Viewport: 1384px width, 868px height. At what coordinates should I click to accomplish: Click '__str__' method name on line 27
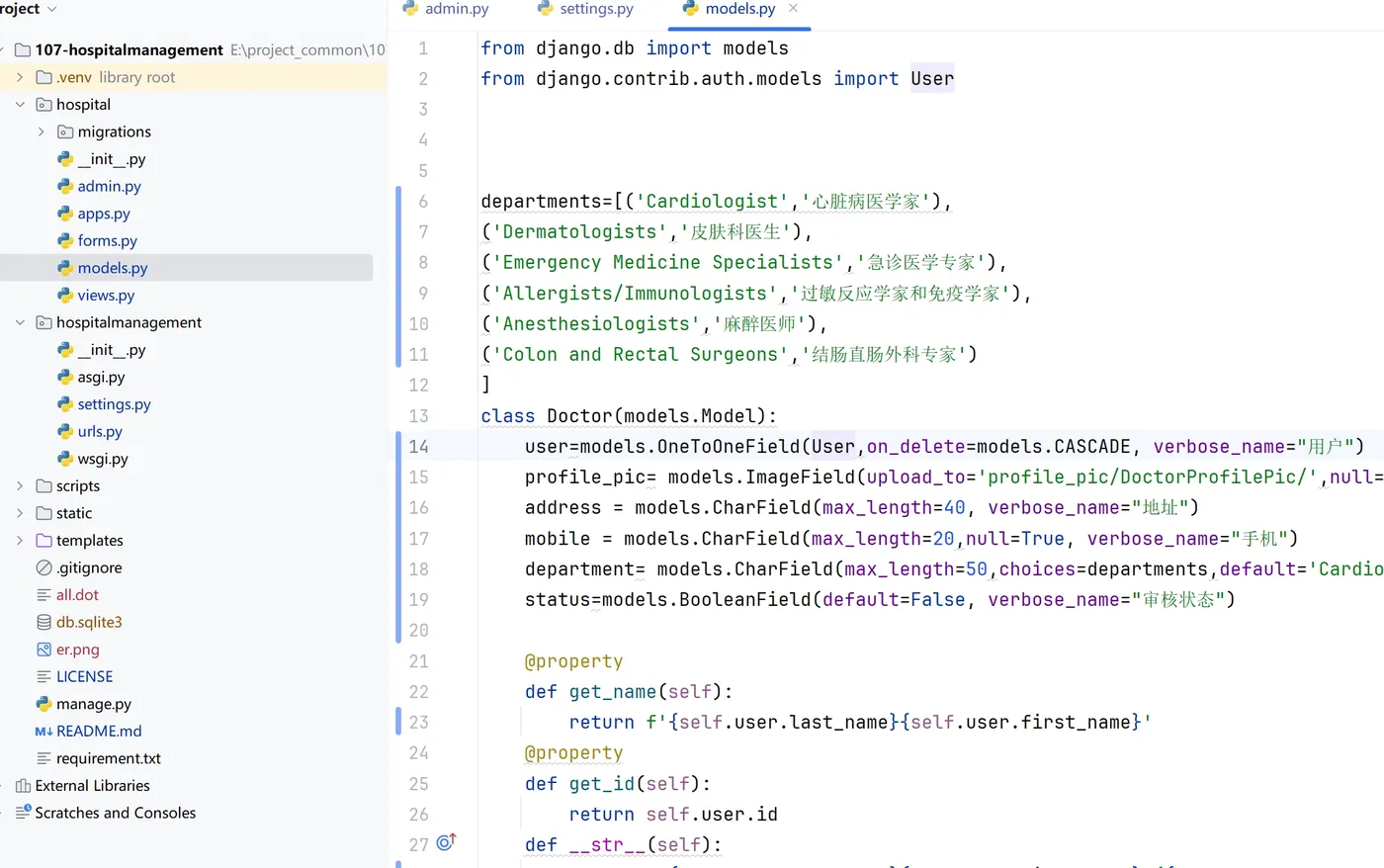(x=607, y=845)
